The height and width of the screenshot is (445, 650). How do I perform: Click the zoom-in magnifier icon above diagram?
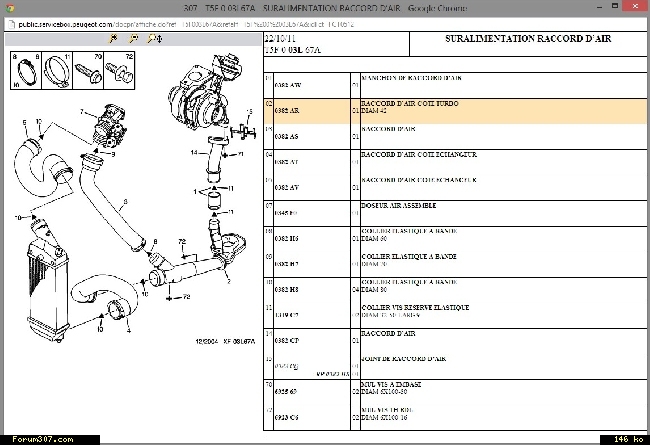113,39
